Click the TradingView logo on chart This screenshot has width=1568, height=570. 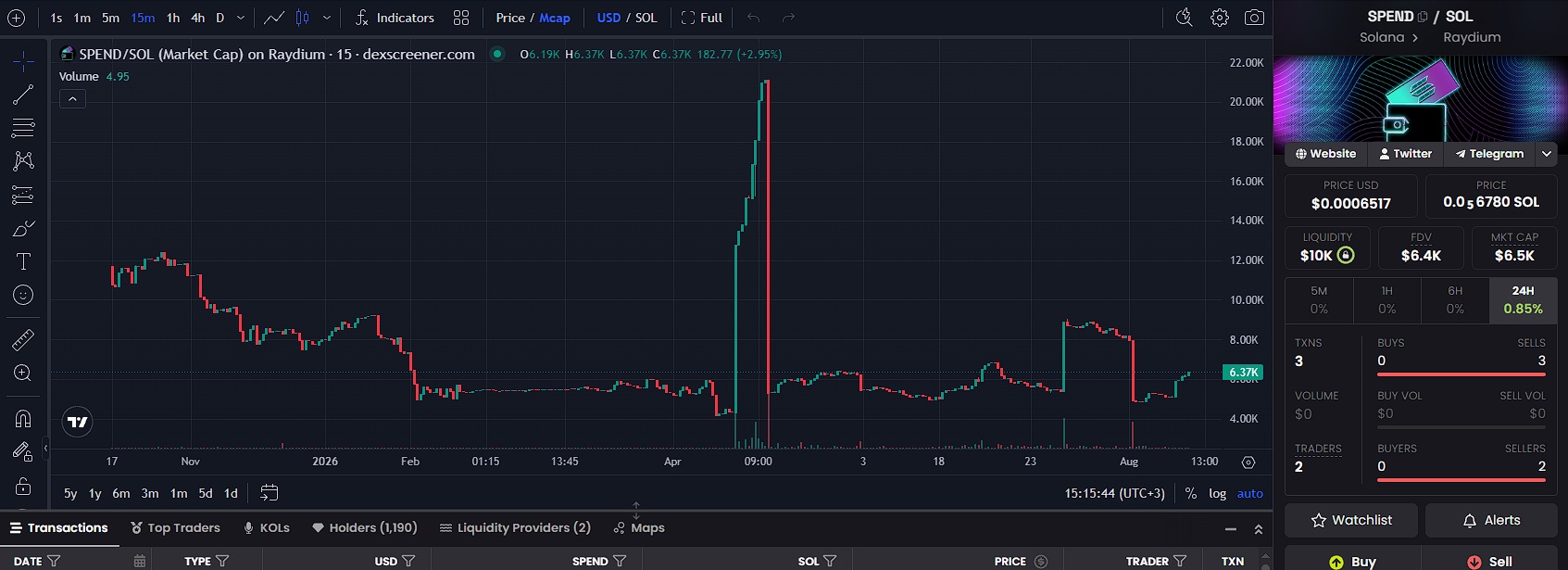click(x=77, y=422)
